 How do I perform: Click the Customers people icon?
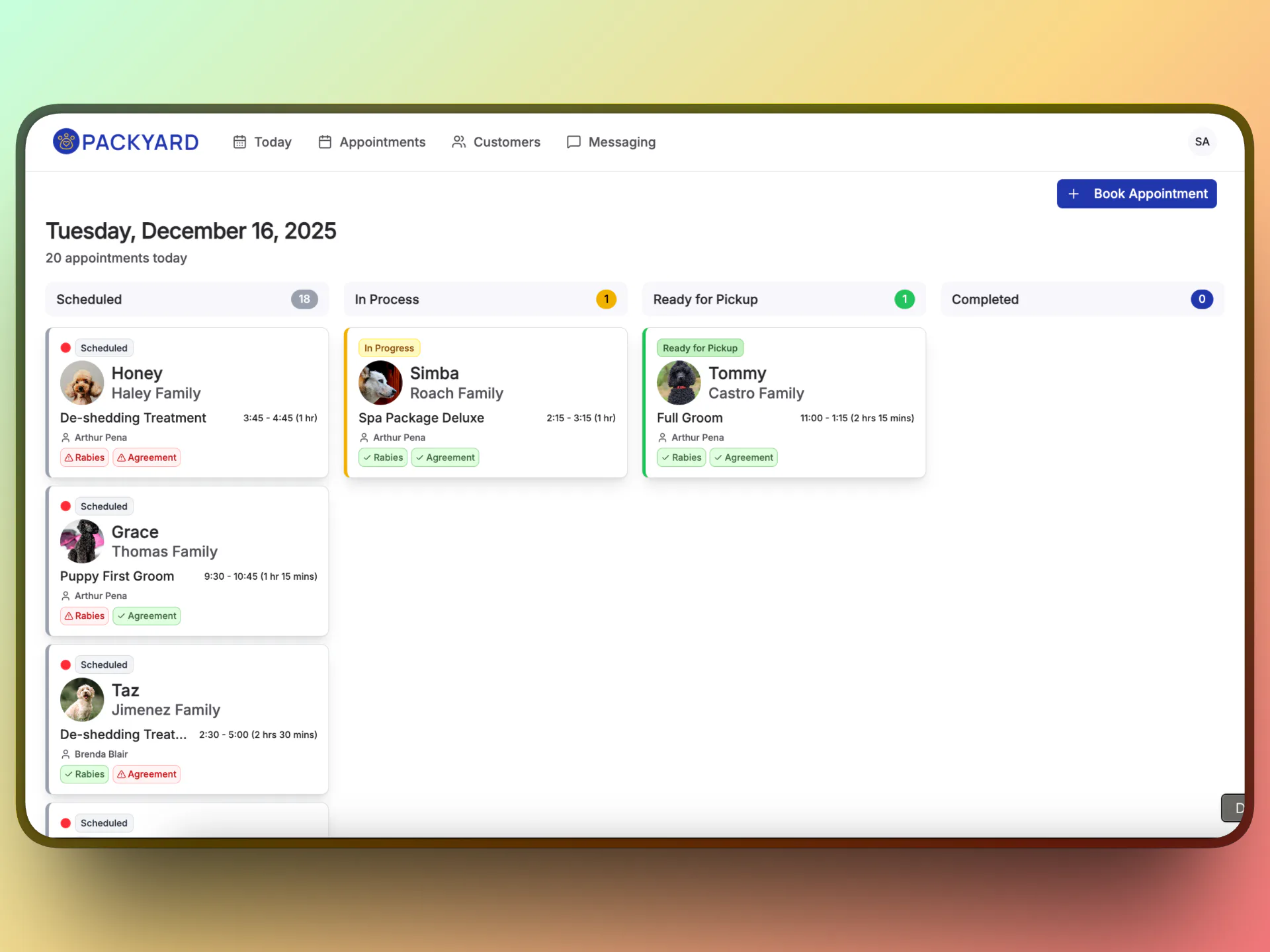[x=458, y=142]
